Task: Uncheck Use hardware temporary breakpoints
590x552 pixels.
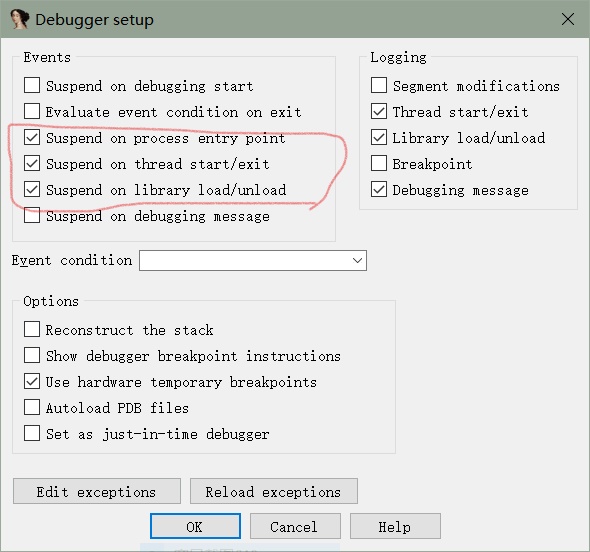Action: (32, 381)
